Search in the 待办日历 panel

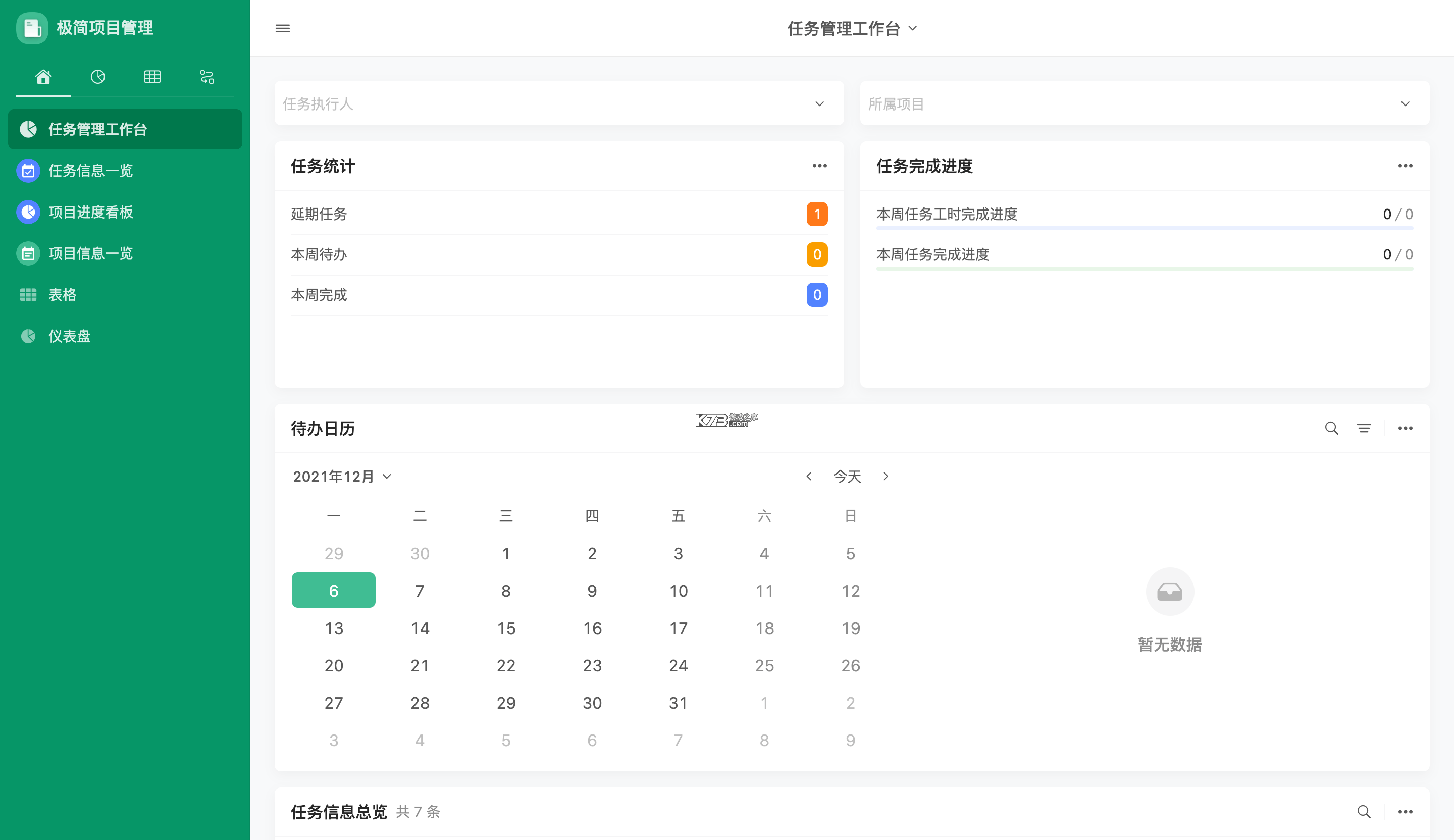pyautogui.click(x=1332, y=428)
